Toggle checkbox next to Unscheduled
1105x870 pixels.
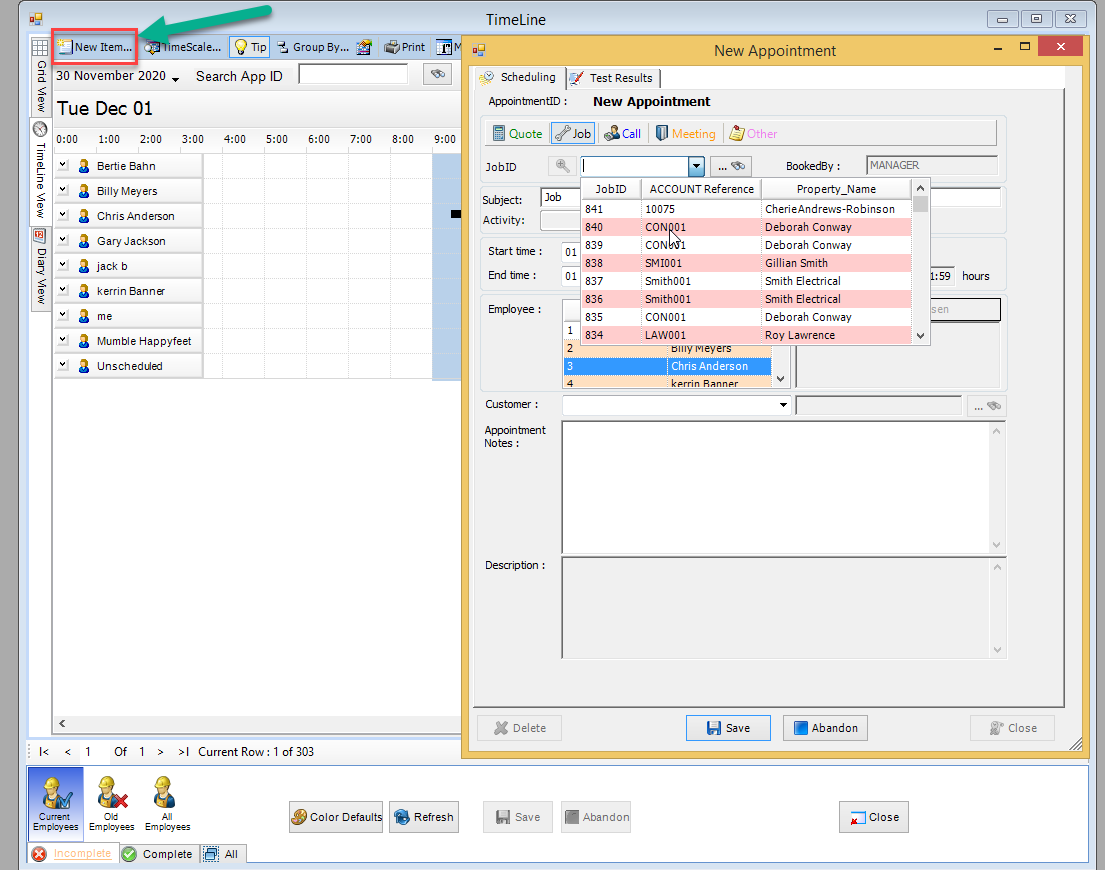pos(63,365)
